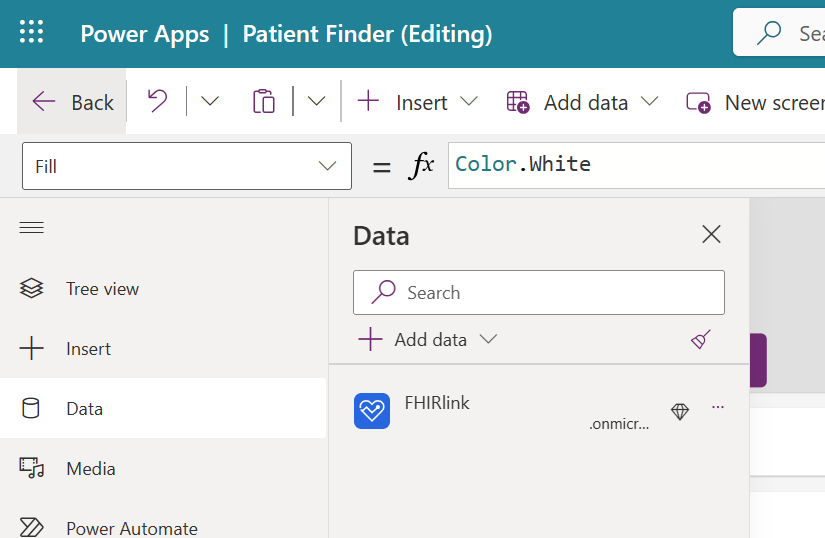Click the fx formula icon

click(x=421, y=166)
